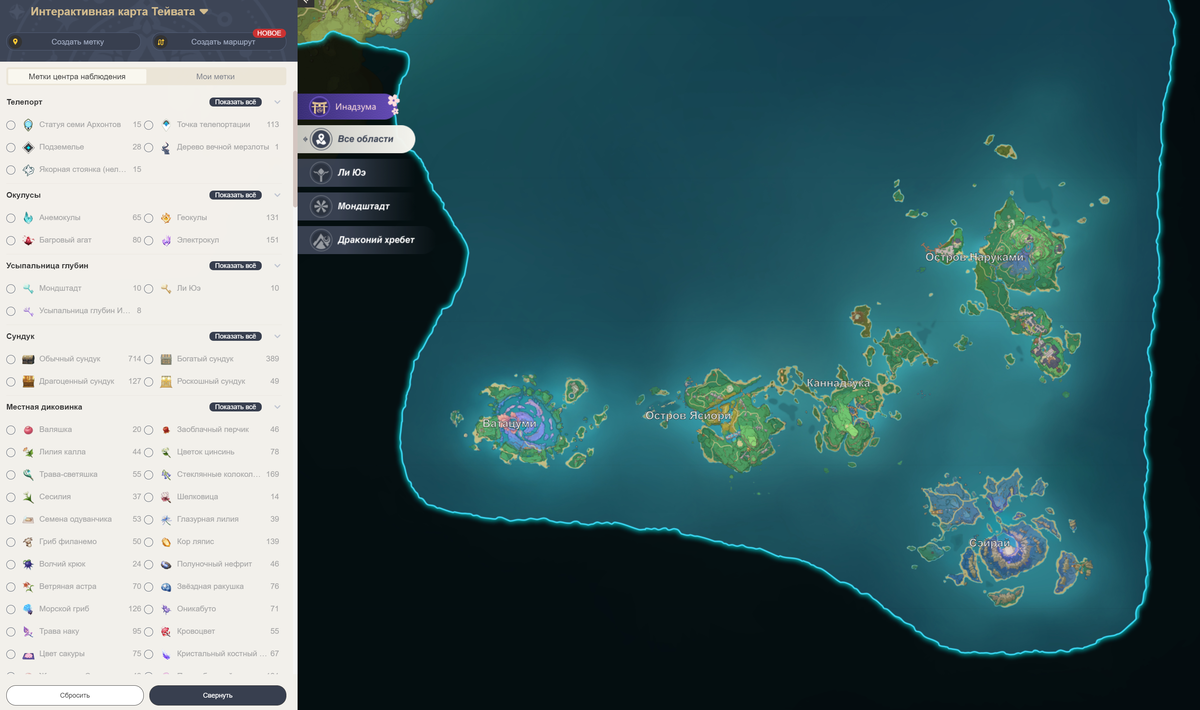
Task: Collapse the Телепорт section chevron
Action: coord(278,102)
